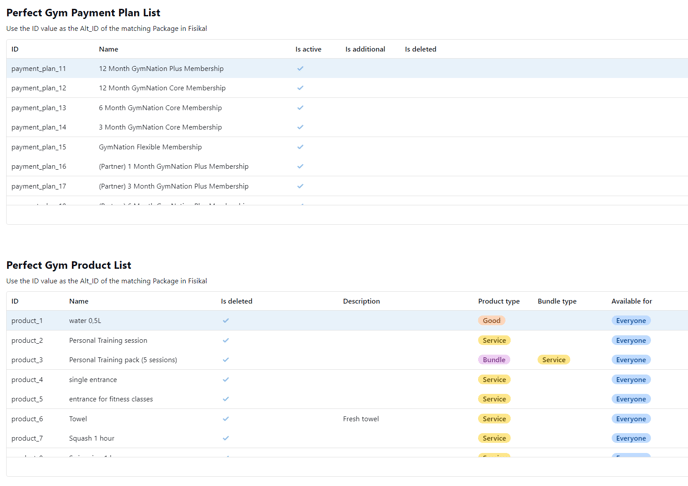Viewport: 688px width, 486px height.
Task: Click deleted checkmark for product_3
Action: [x=226, y=360]
